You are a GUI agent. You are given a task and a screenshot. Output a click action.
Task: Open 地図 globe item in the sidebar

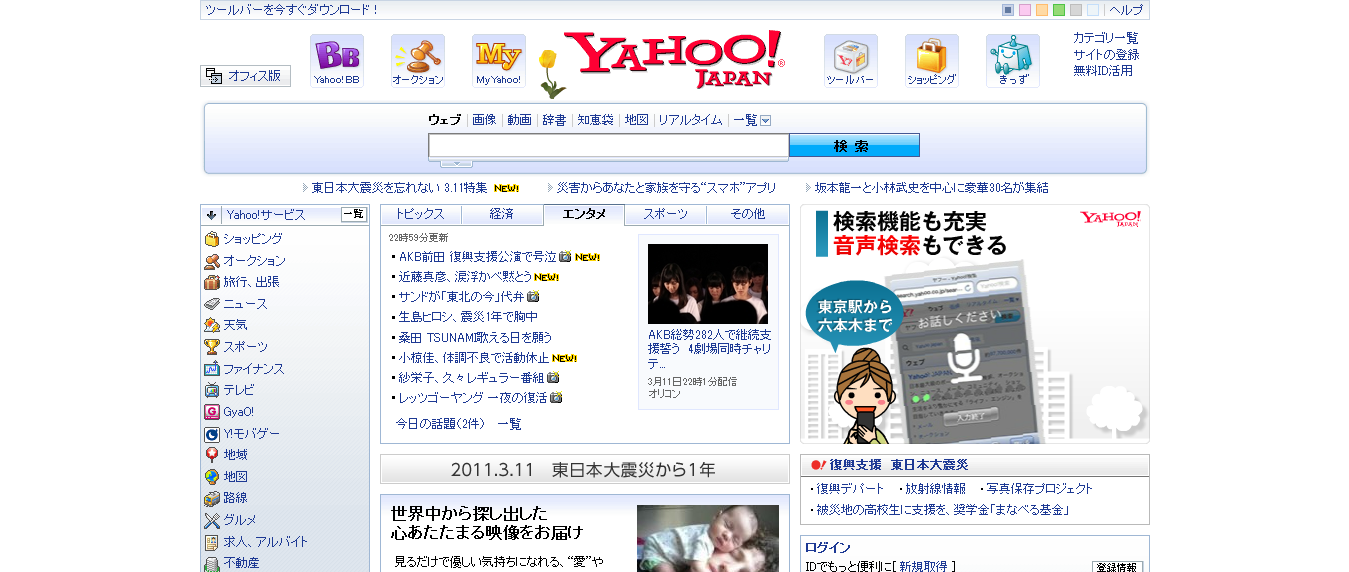coord(235,477)
